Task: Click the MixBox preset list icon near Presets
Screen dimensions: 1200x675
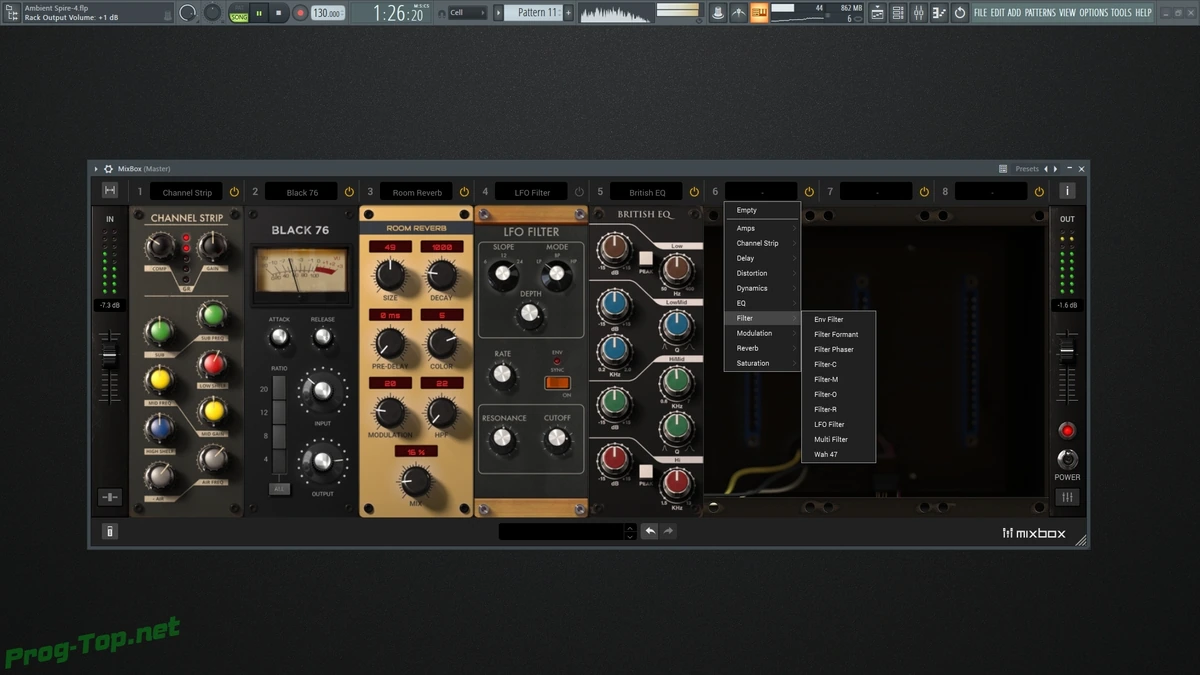Action: tap(1003, 169)
